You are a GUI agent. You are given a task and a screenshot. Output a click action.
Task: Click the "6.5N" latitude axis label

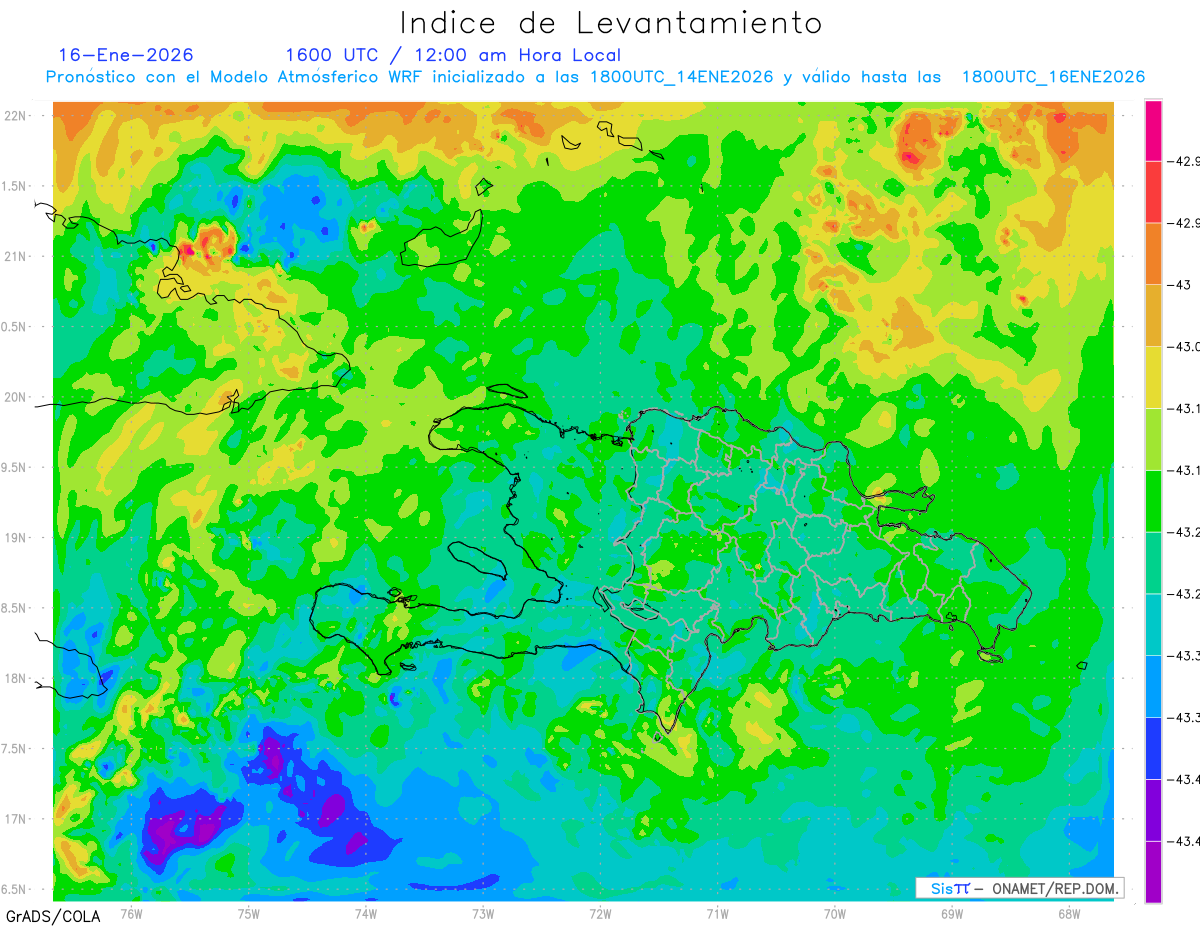click(x=15, y=889)
